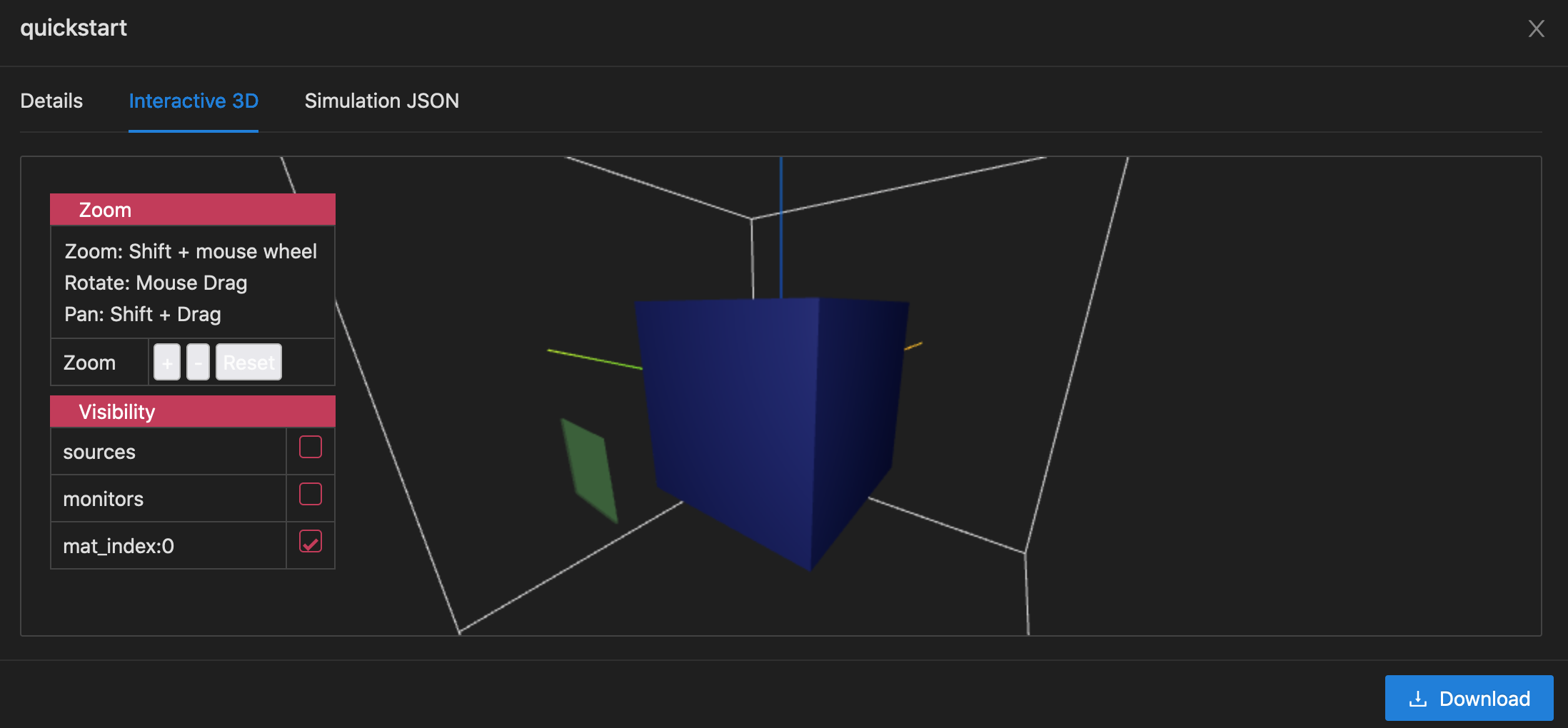Click the zoom out '-' button
Screen dimensions: 1568x728
pos(197,362)
